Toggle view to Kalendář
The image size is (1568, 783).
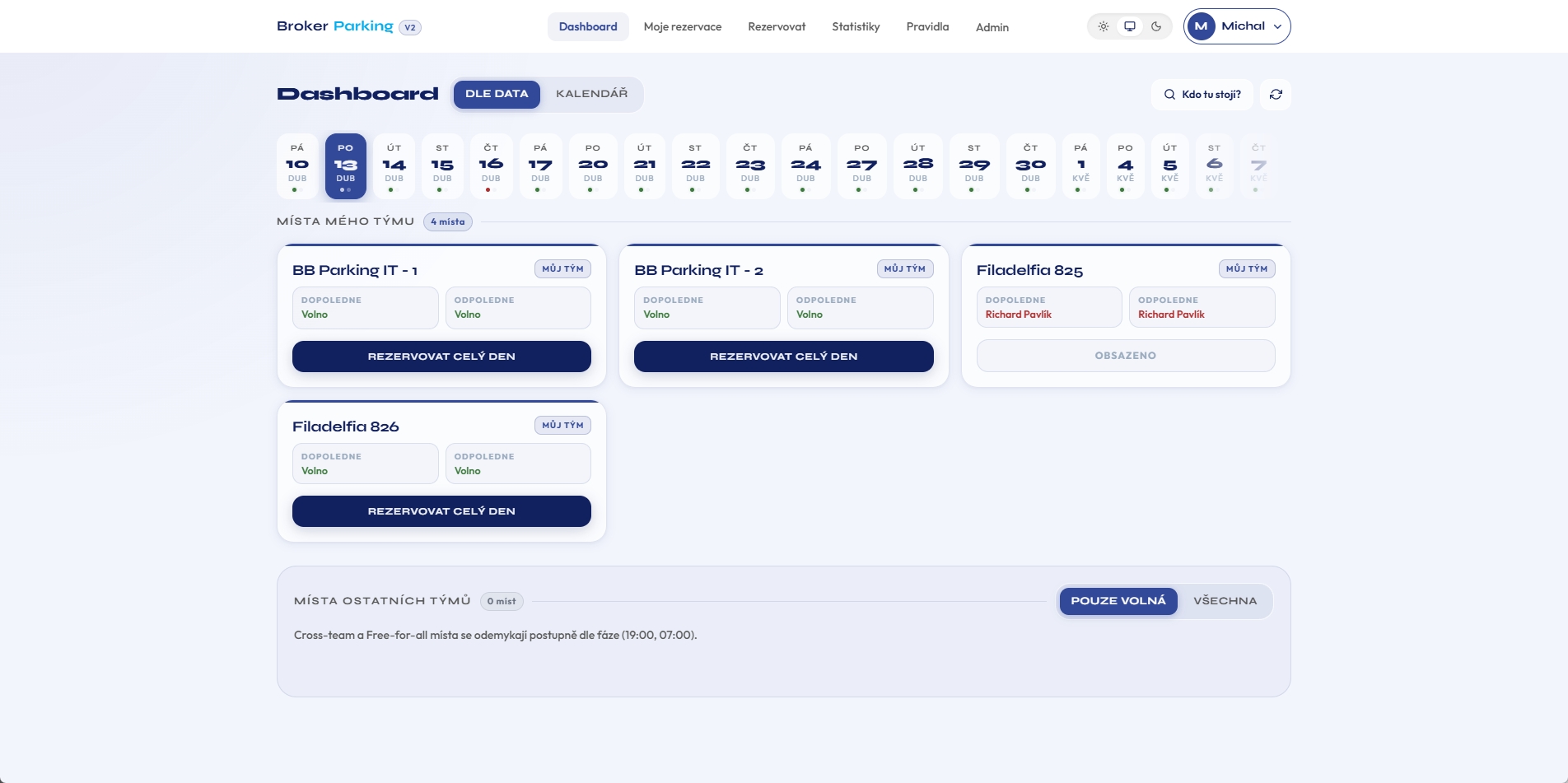coord(591,94)
